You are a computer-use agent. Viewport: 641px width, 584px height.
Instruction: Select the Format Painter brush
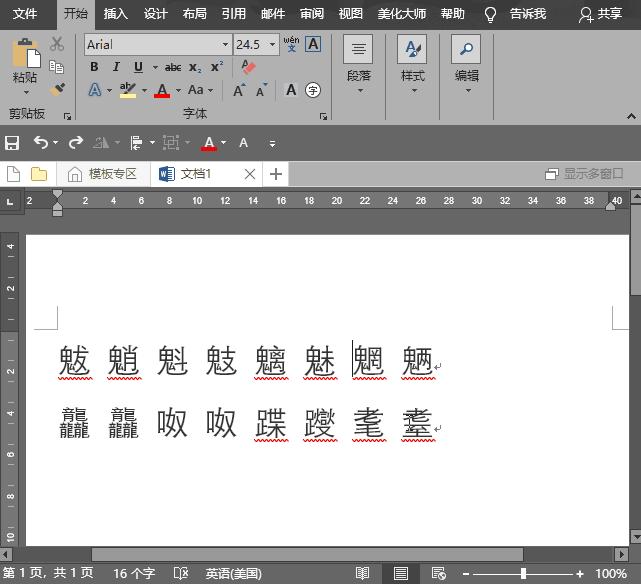(x=57, y=89)
